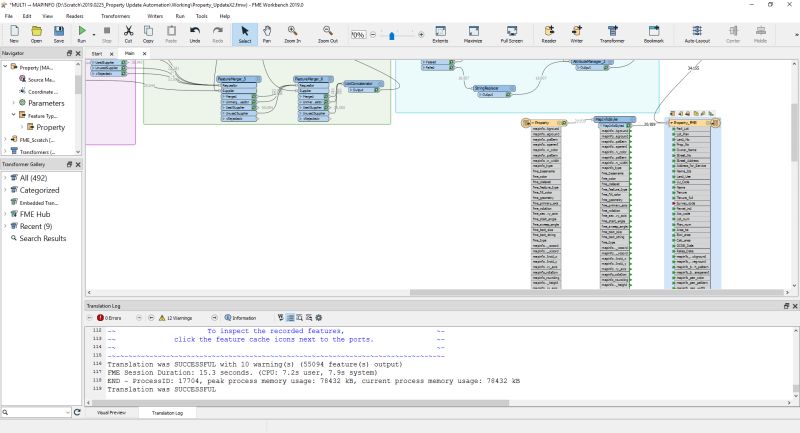This screenshot has width=800, height=433.
Task: Expand All (492) in Transformer Gallery
Action: (5, 177)
